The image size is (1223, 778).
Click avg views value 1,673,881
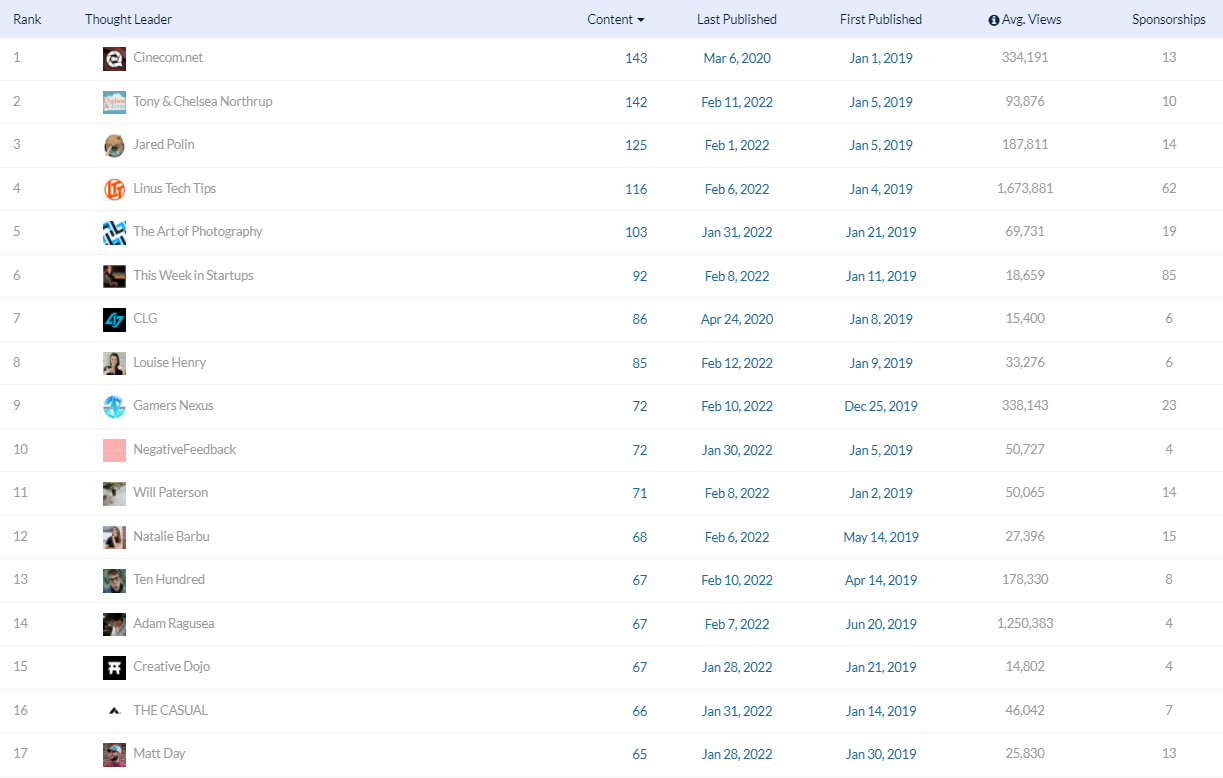point(1025,188)
